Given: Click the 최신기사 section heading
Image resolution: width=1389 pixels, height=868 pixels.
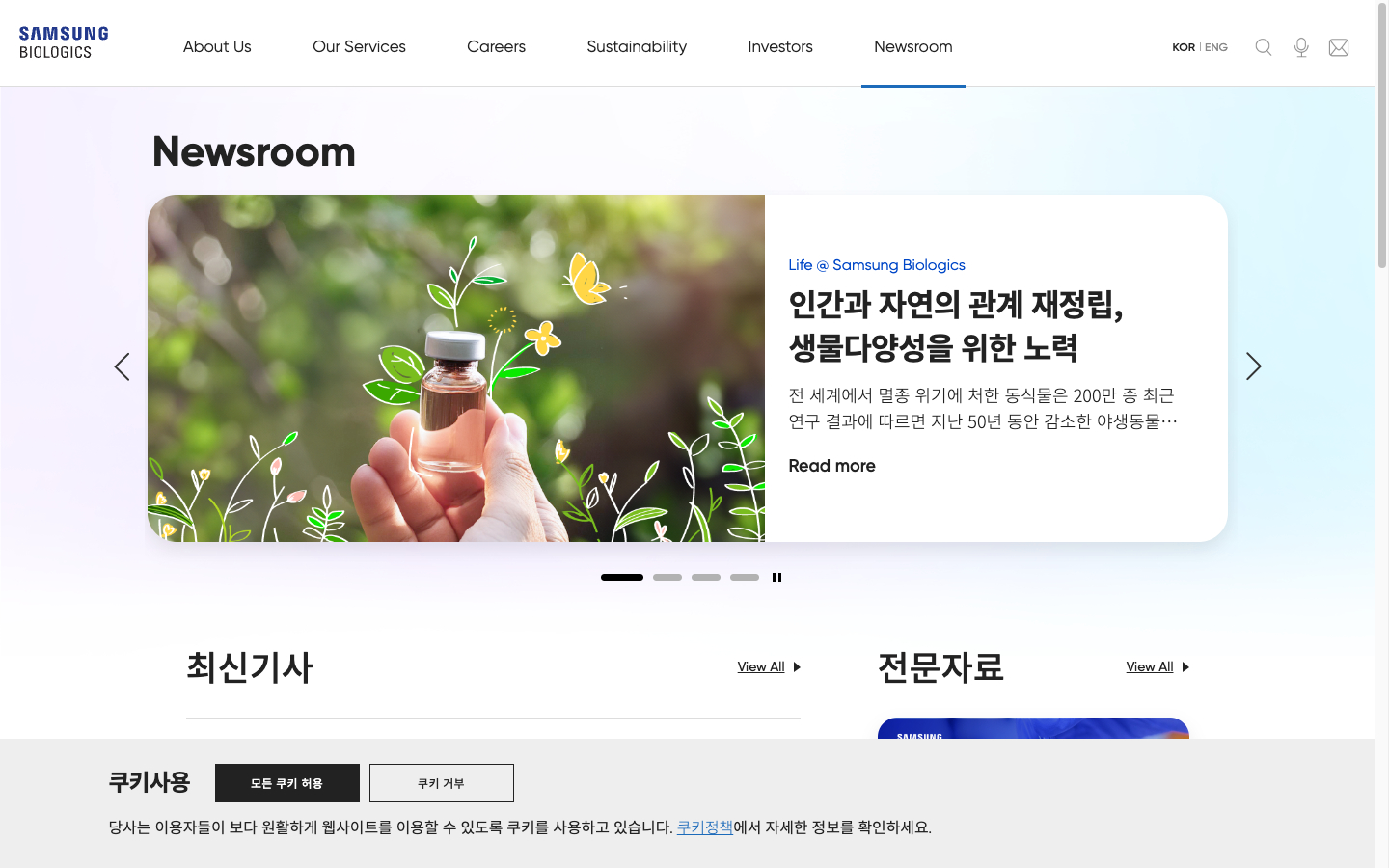Looking at the screenshot, I should [249, 666].
